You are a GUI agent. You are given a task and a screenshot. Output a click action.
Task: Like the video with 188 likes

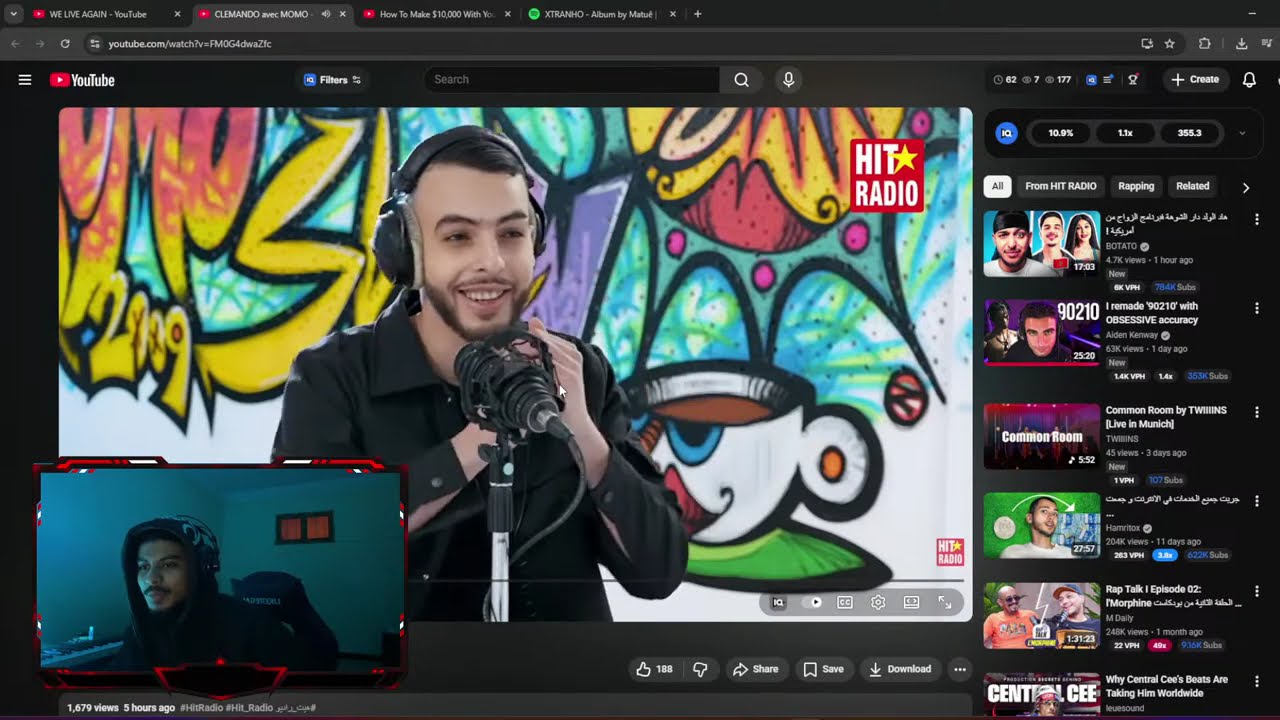click(x=654, y=669)
